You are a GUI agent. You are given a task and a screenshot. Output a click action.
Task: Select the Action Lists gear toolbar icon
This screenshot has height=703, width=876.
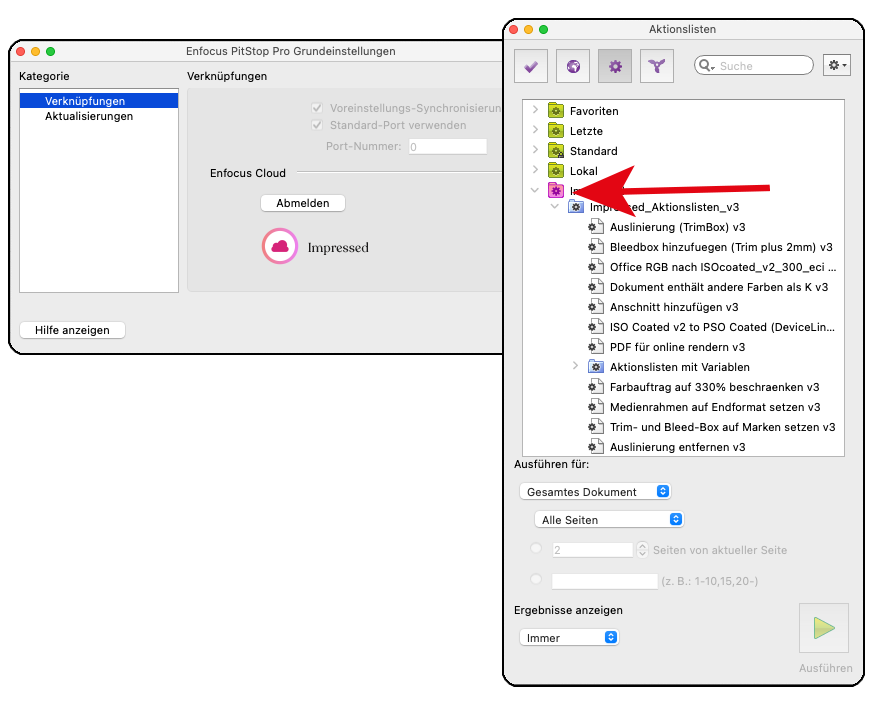[615, 66]
